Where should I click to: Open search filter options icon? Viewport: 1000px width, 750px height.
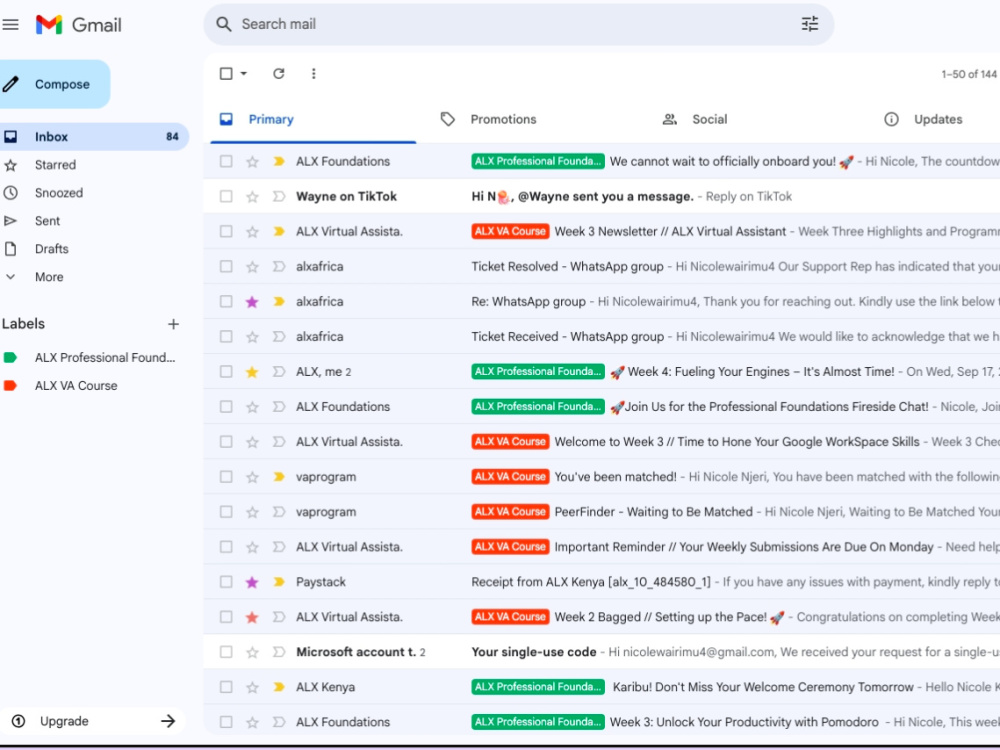click(x=809, y=24)
